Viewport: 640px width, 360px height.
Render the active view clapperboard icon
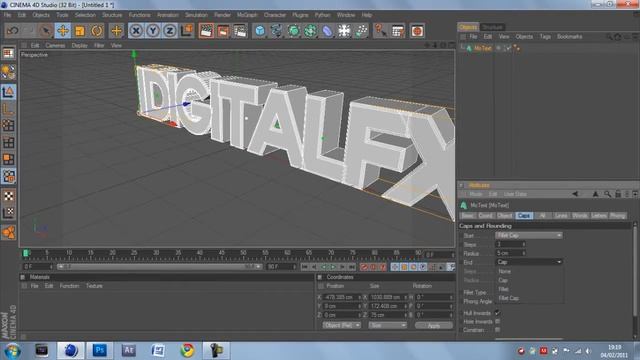click(x=206, y=31)
